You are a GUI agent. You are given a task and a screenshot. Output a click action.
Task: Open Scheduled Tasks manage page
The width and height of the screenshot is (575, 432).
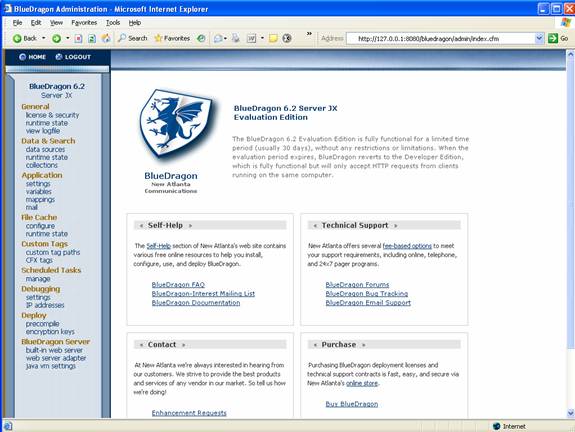click(x=38, y=279)
